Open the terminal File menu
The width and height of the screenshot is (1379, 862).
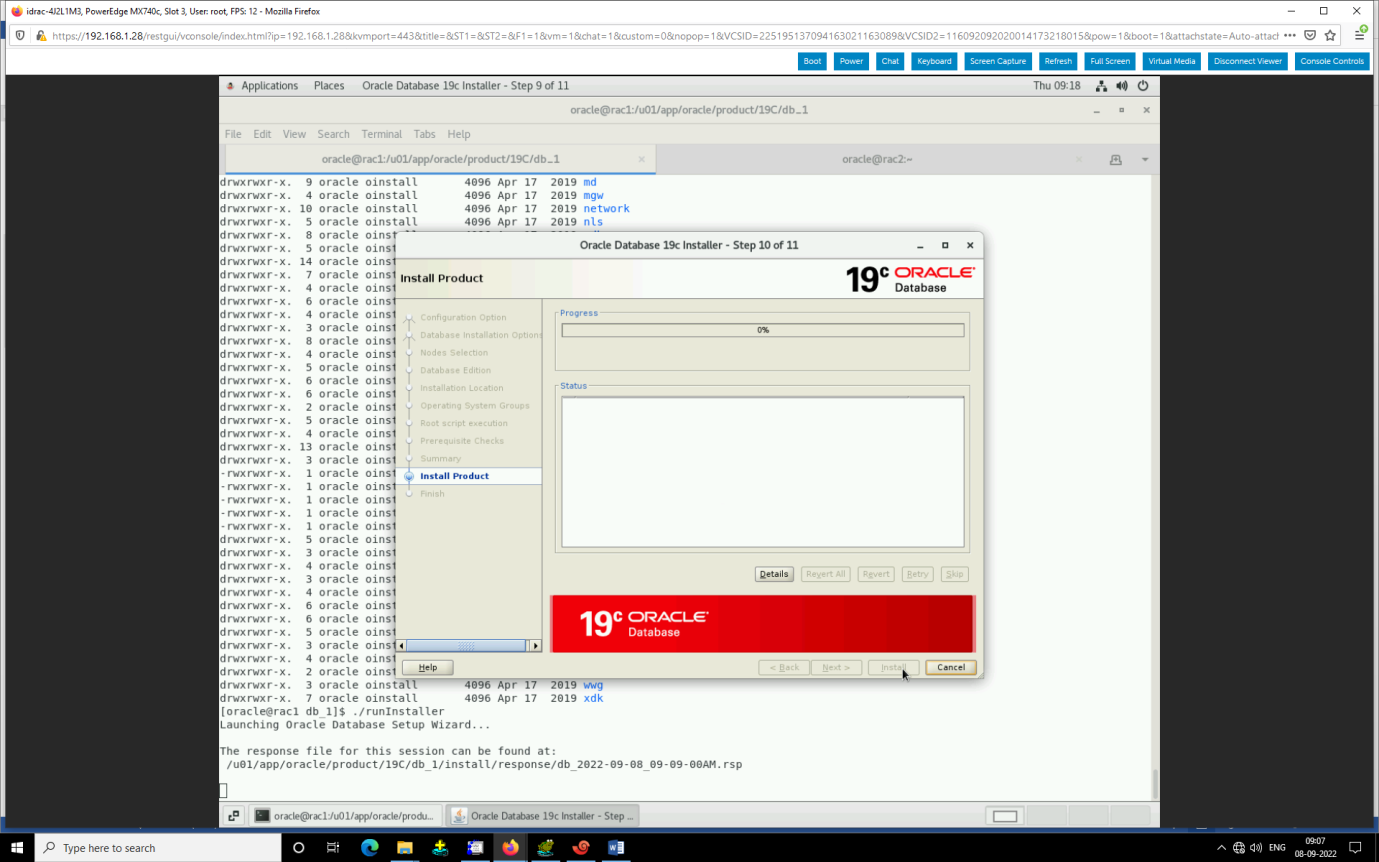(x=233, y=134)
